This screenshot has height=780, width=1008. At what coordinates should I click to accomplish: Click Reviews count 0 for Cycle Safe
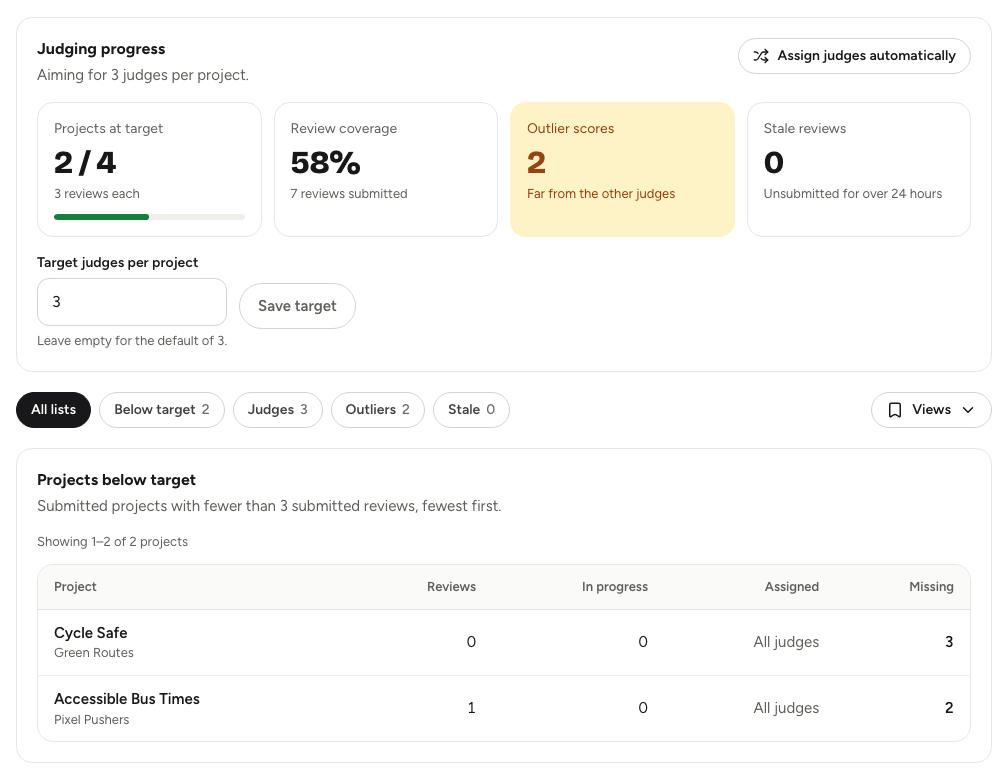tap(471, 642)
